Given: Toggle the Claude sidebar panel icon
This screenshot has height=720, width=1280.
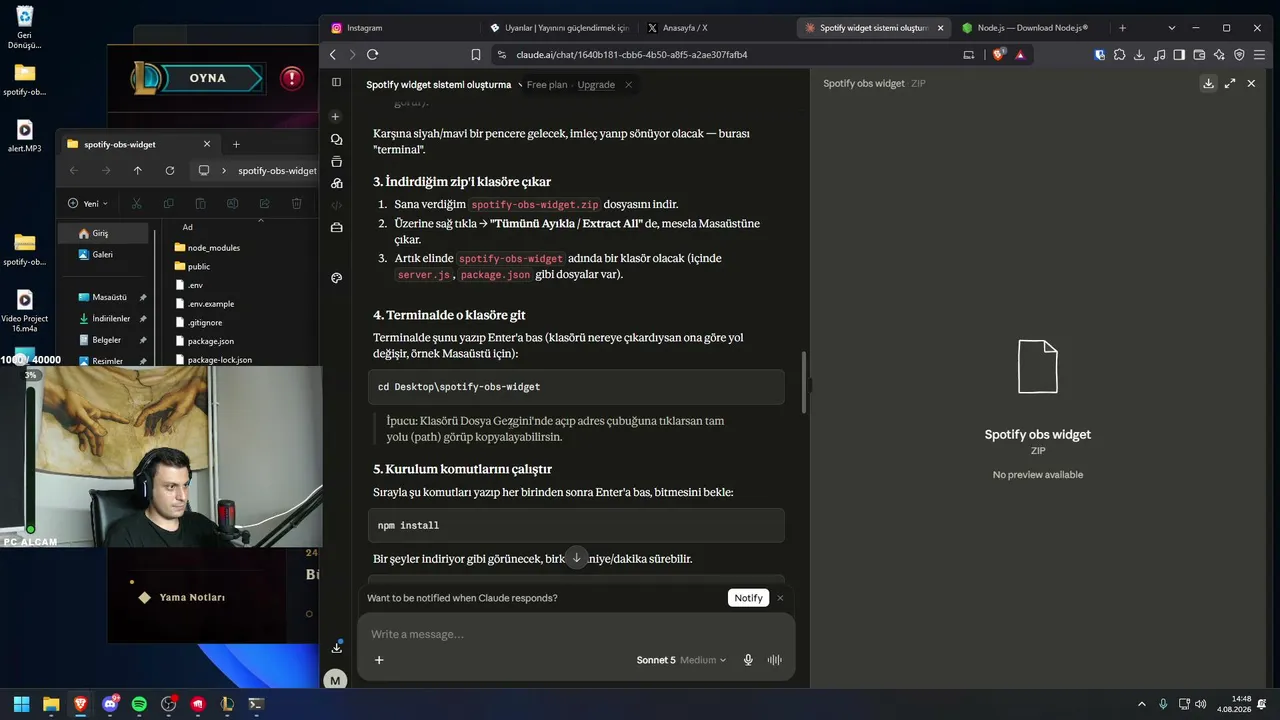Looking at the screenshot, I should (336, 82).
